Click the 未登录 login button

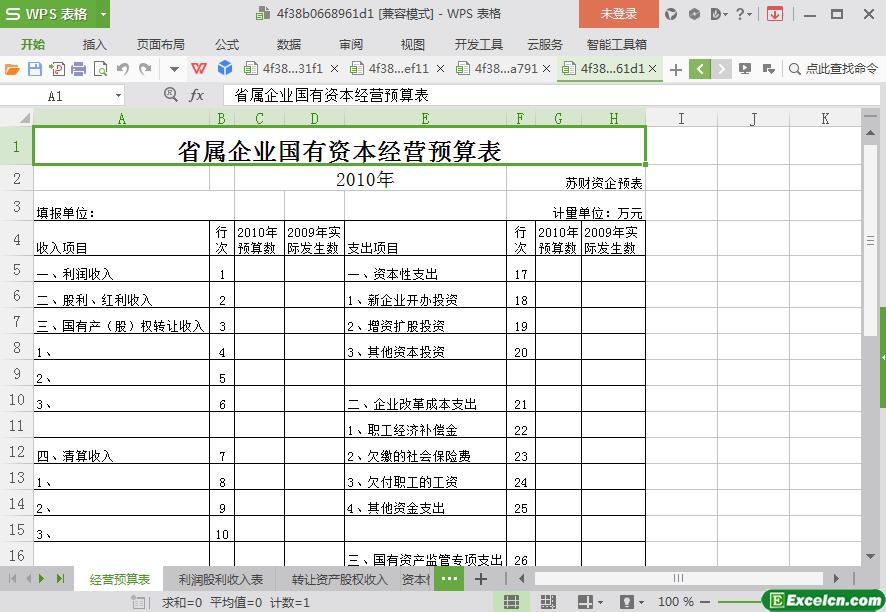[x=618, y=14]
